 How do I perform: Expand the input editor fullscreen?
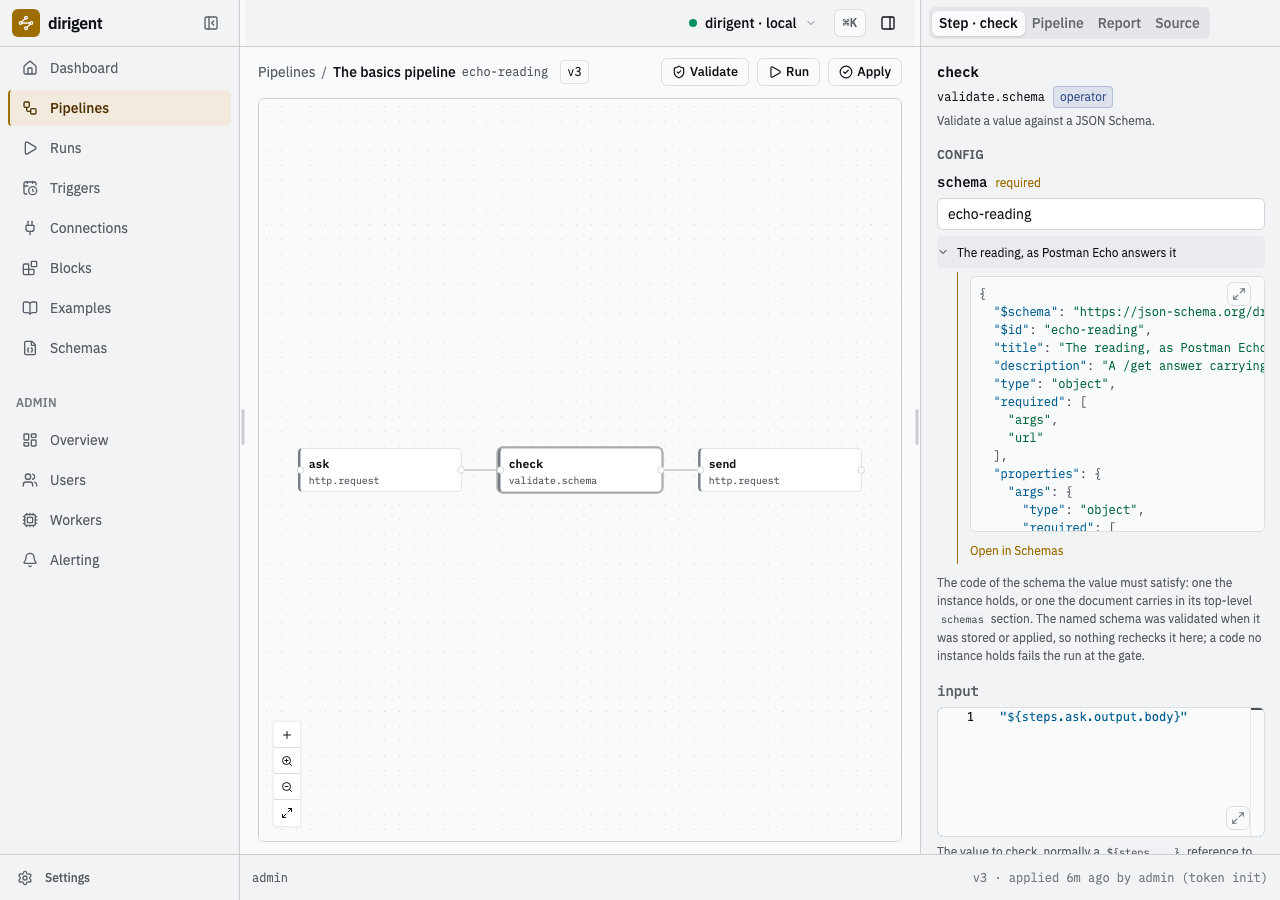1238,818
